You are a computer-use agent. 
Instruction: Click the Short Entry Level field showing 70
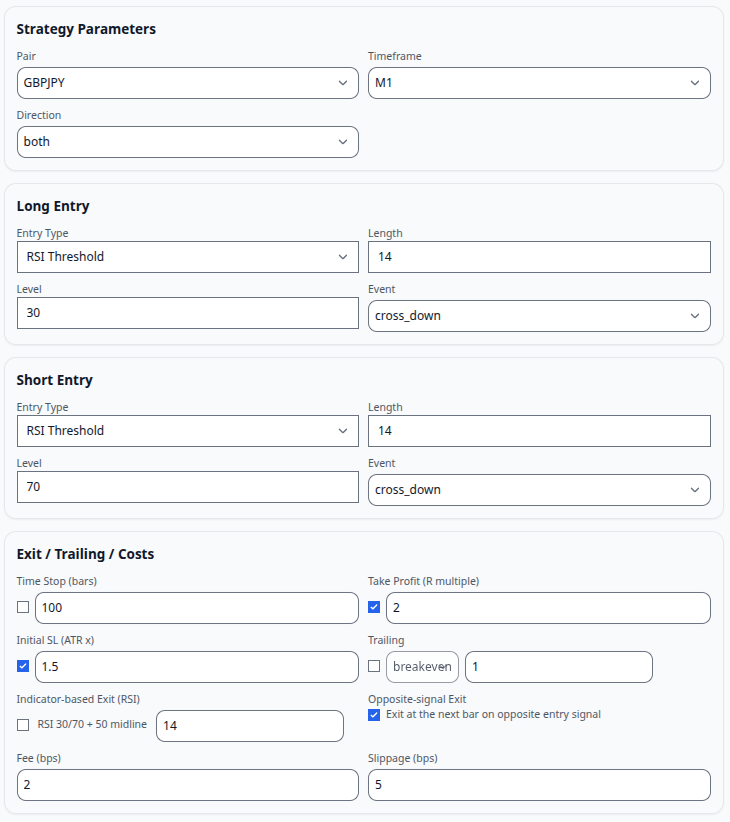[188, 487]
